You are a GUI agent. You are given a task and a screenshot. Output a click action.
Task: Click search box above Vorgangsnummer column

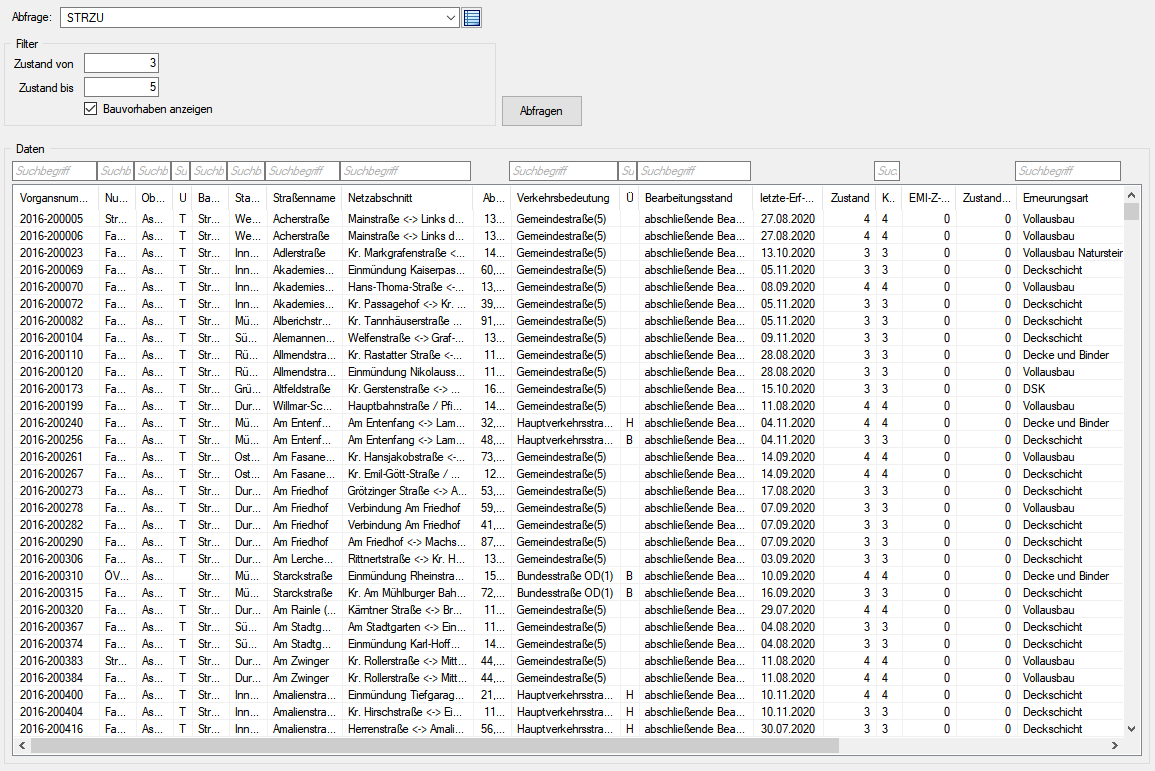click(x=54, y=171)
